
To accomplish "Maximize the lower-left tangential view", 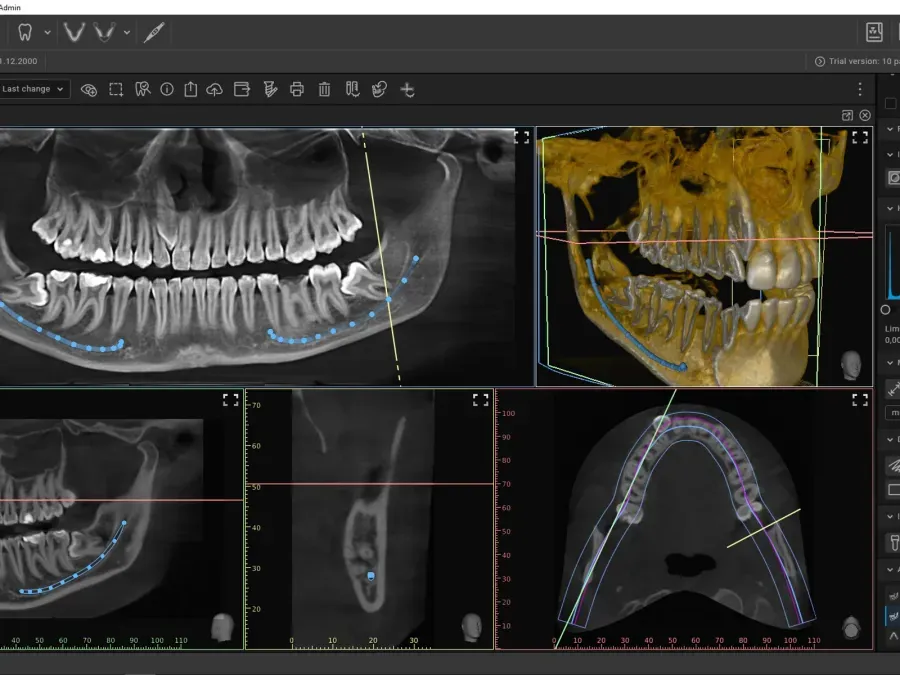I will (x=231, y=400).
